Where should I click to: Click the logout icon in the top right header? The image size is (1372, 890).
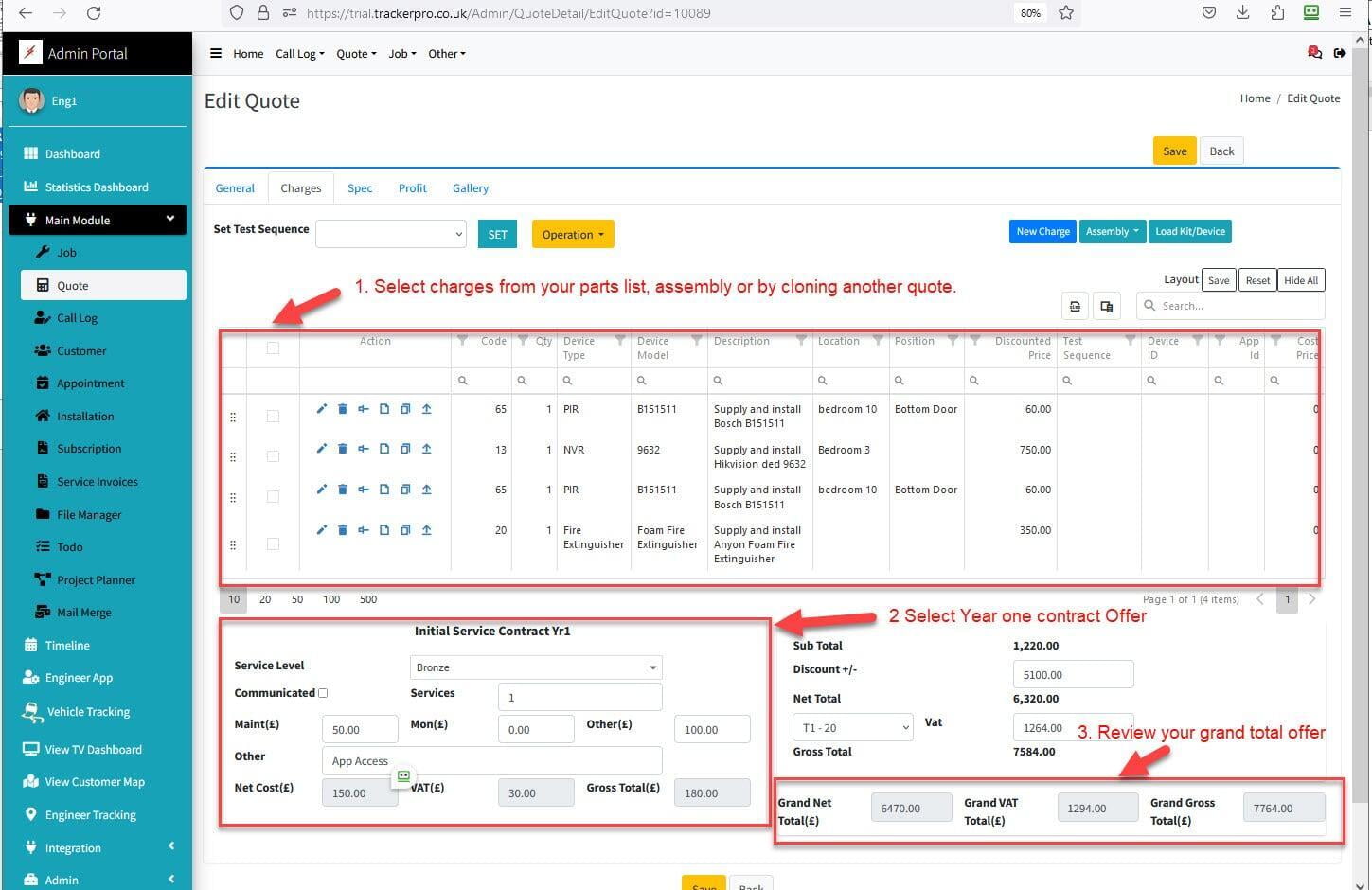click(1339, 53)
